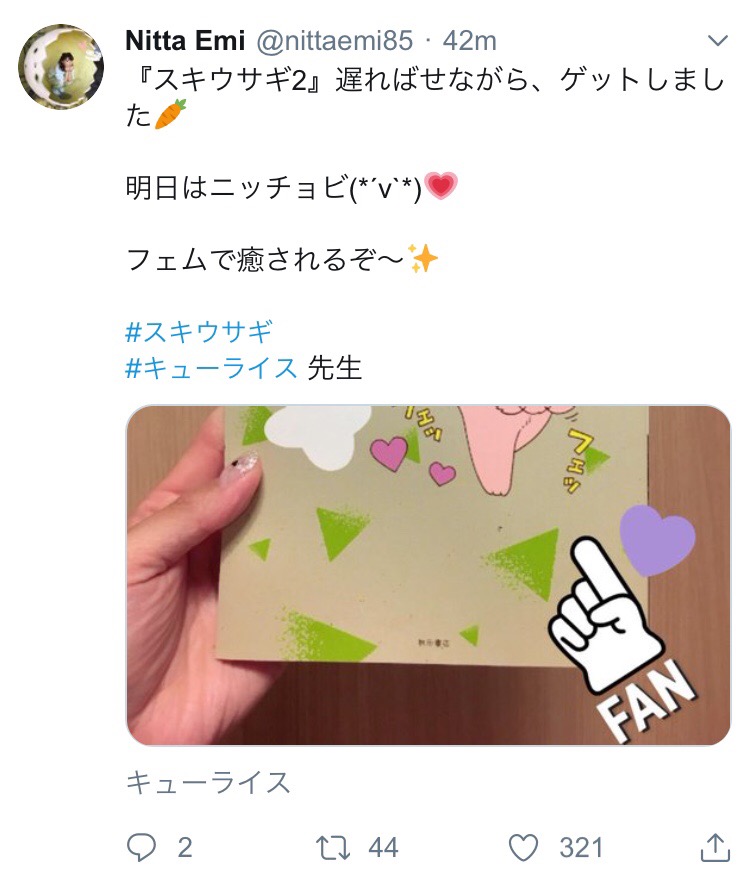
Task: Click the reply count 2
Action: (x=185, y=847)
